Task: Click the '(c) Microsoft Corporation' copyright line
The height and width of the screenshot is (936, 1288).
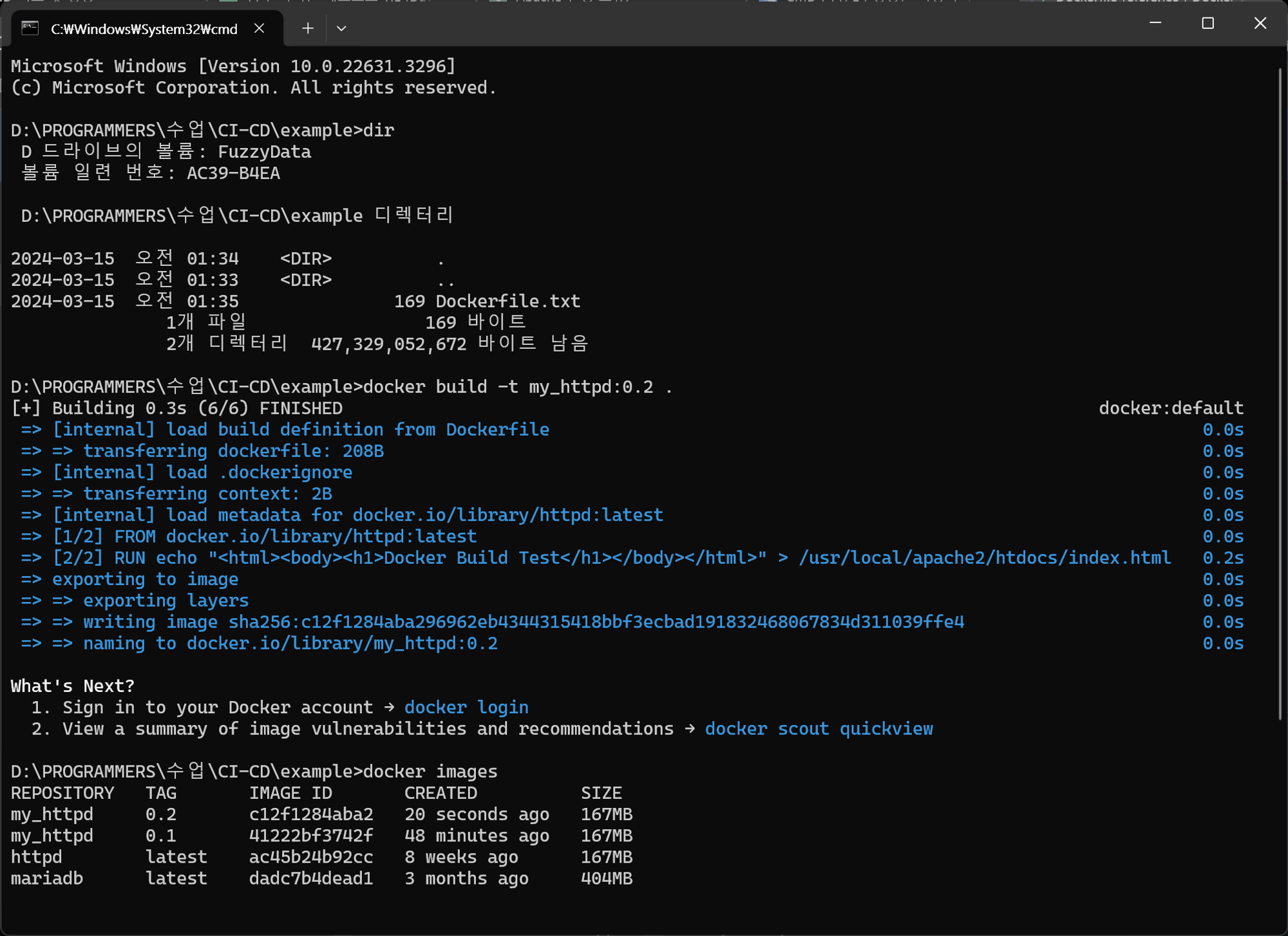Action: [x=254, y=88]
